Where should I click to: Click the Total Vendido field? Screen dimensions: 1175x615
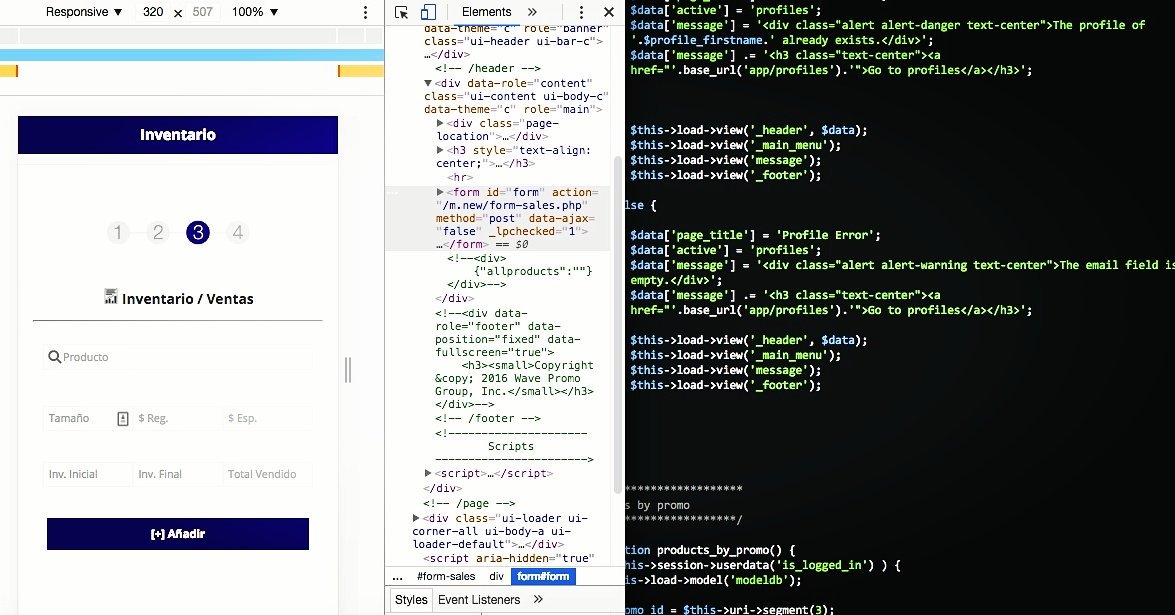coord(268,474)
